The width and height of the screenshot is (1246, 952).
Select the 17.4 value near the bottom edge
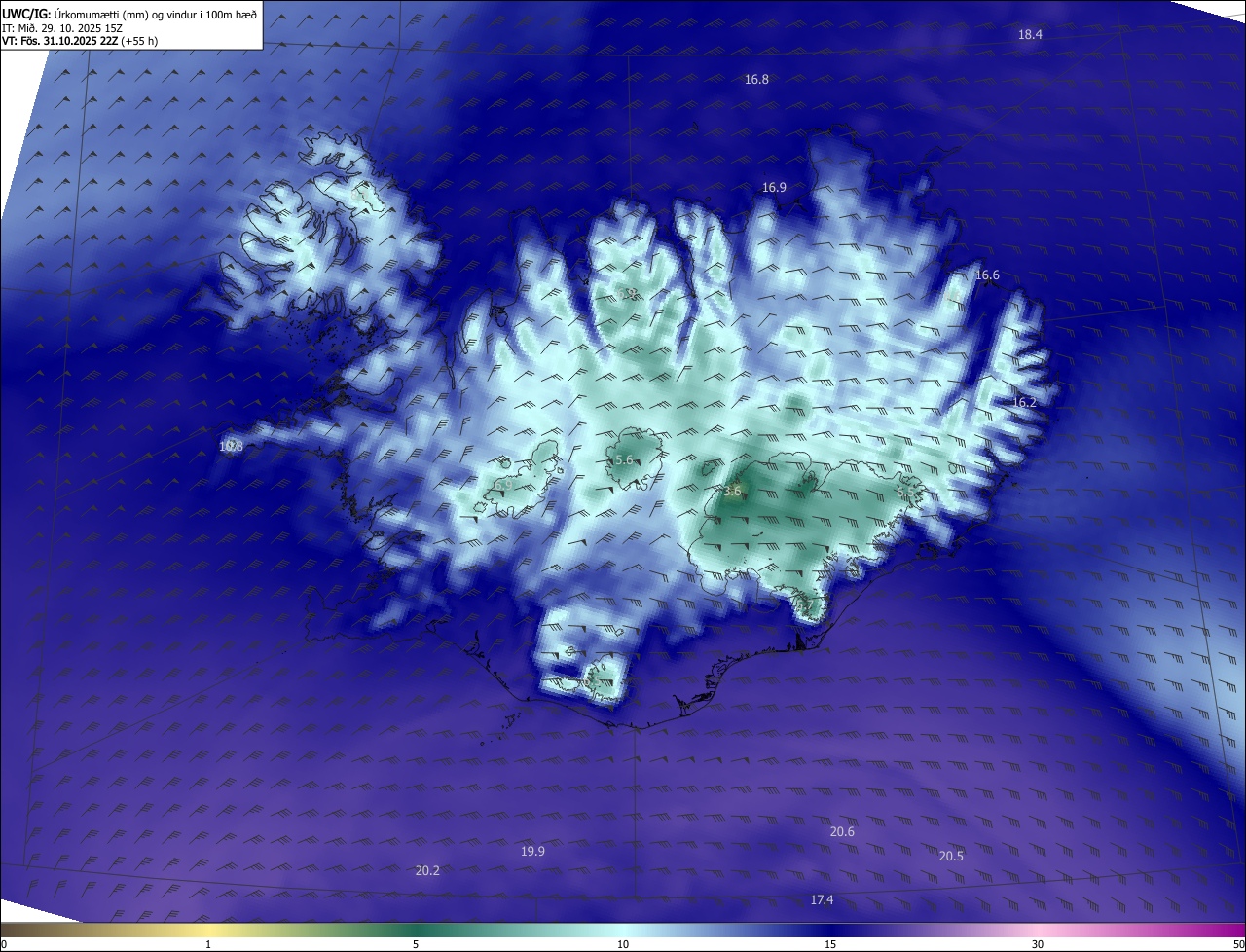pos(822,900)
